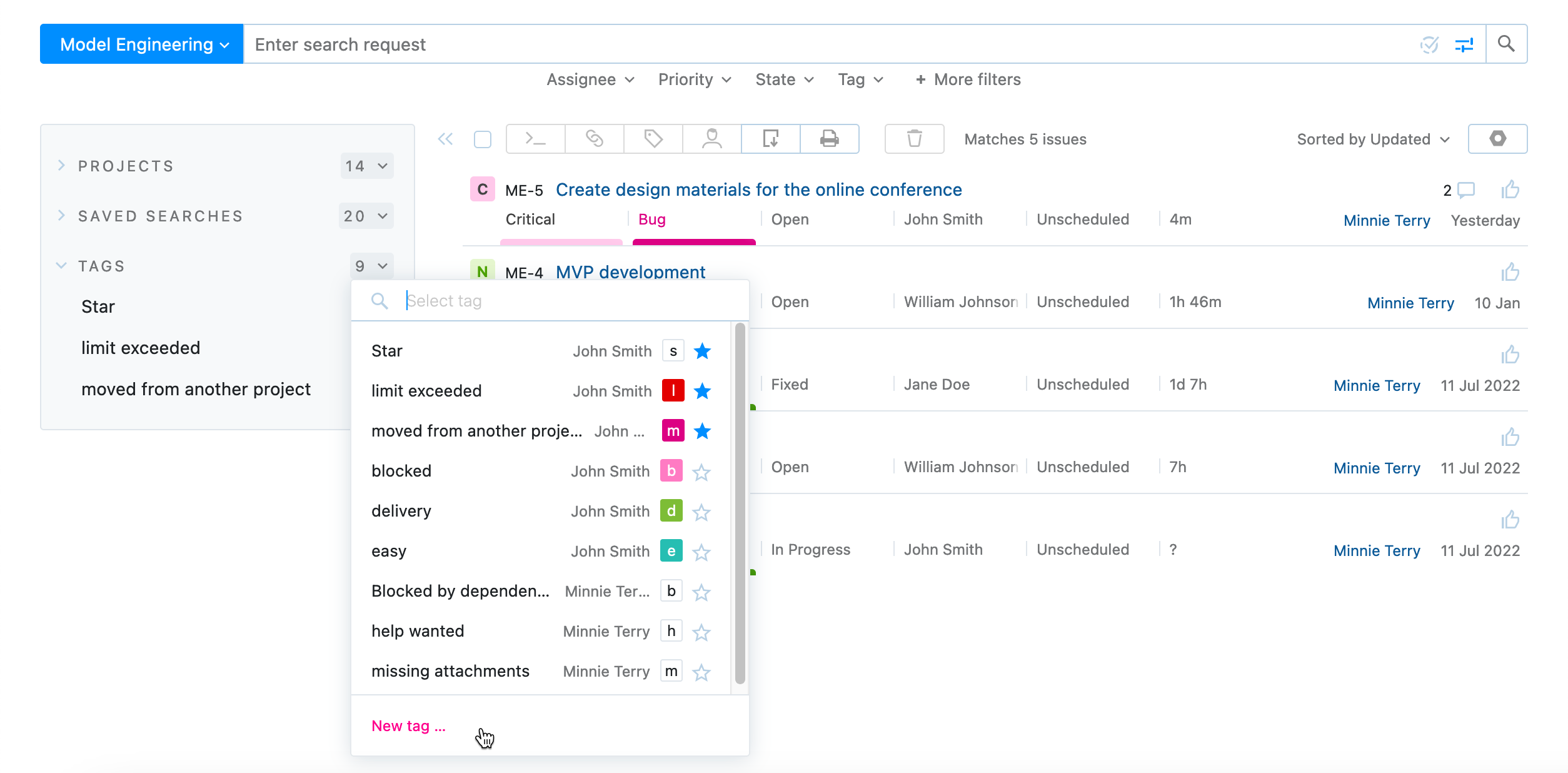Unstar the limit exceeded tag
The height and width of the screenshot is (773, 1568).
coord(702,392)
